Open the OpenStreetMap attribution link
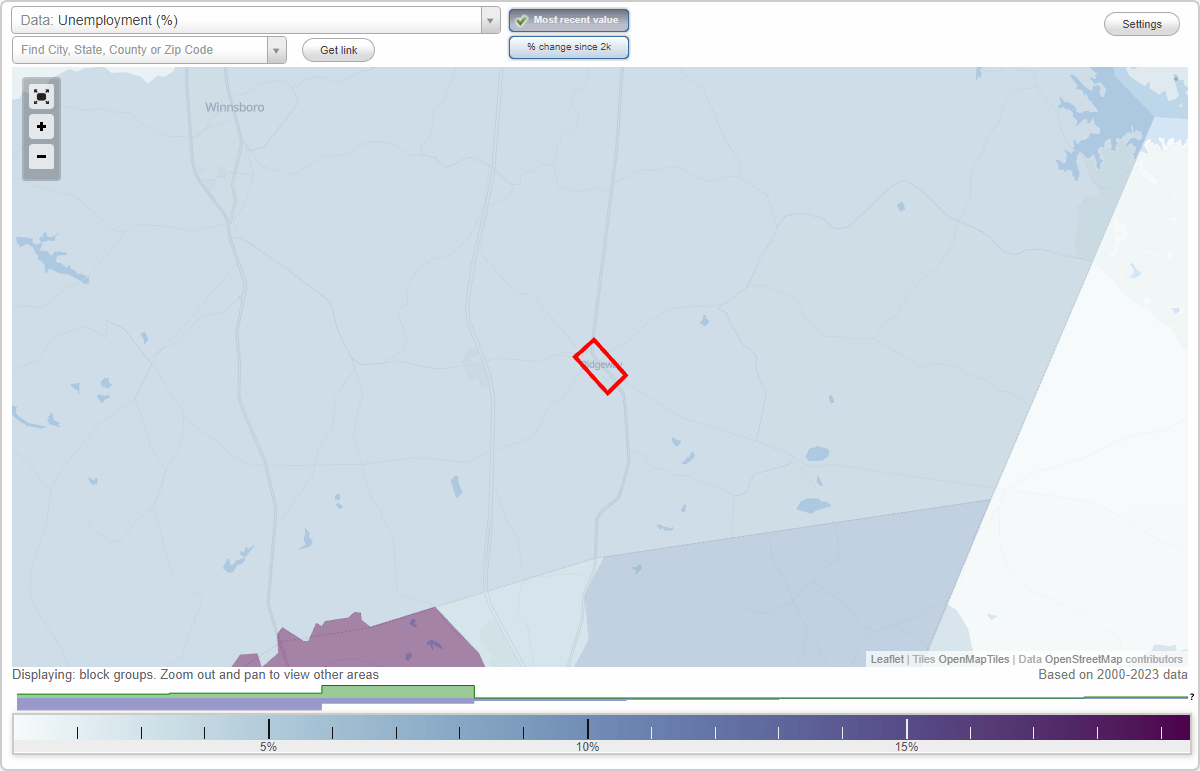1200x771 pixels. (x=1083, y=659)
